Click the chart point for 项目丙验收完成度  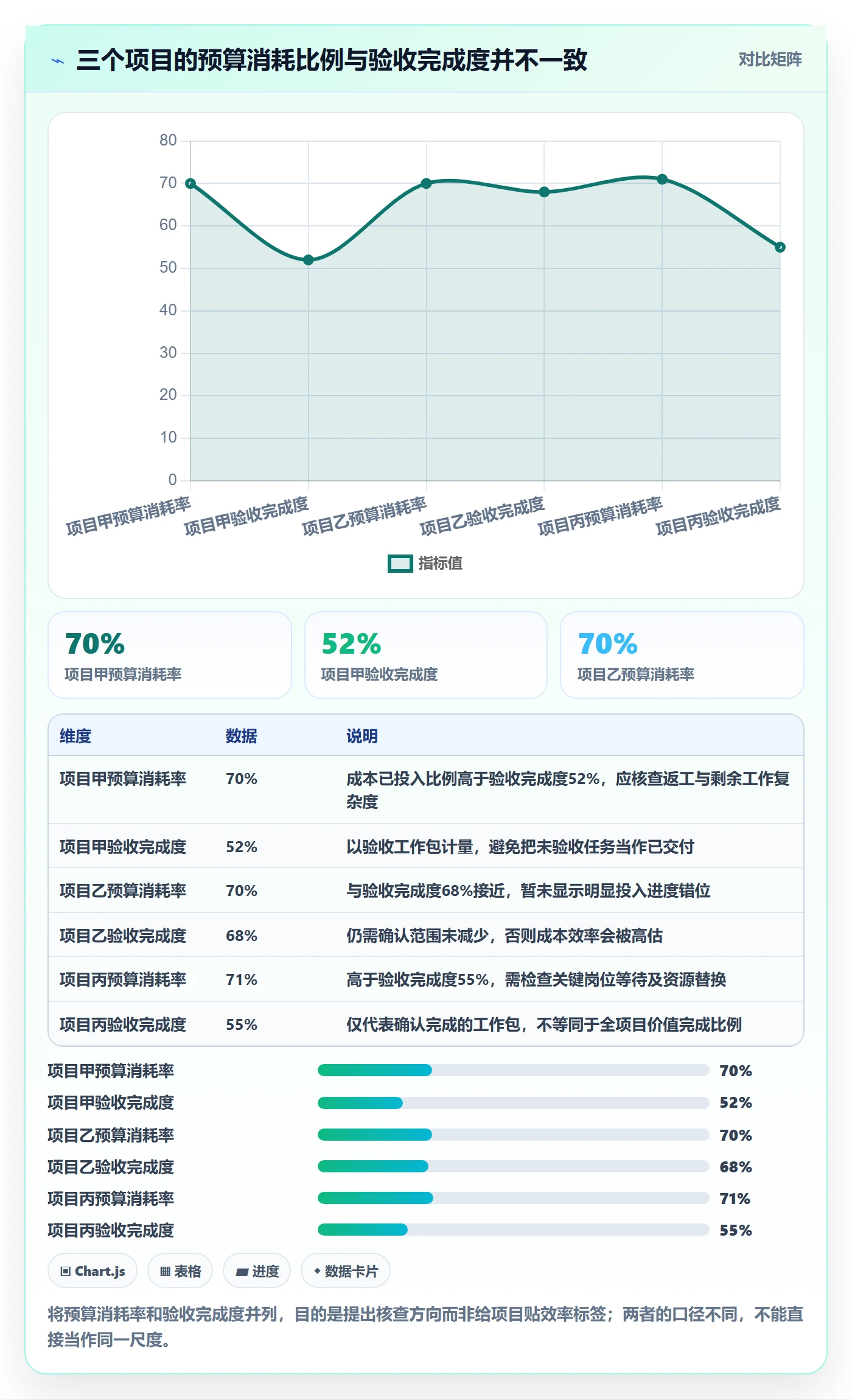click(x=780, y=247)
